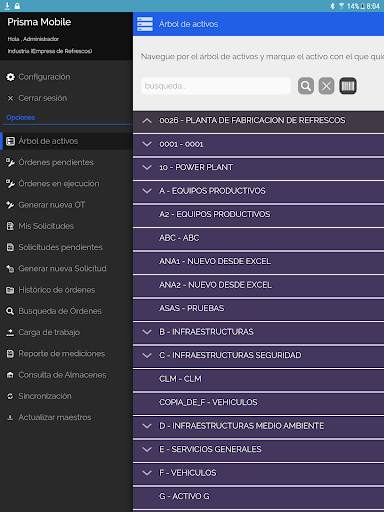The width and height of the screenshot is (384, 512).
Task: Click the Historico de ordenes folder icon
Action: pyautogui.click(x=10, y=290)
